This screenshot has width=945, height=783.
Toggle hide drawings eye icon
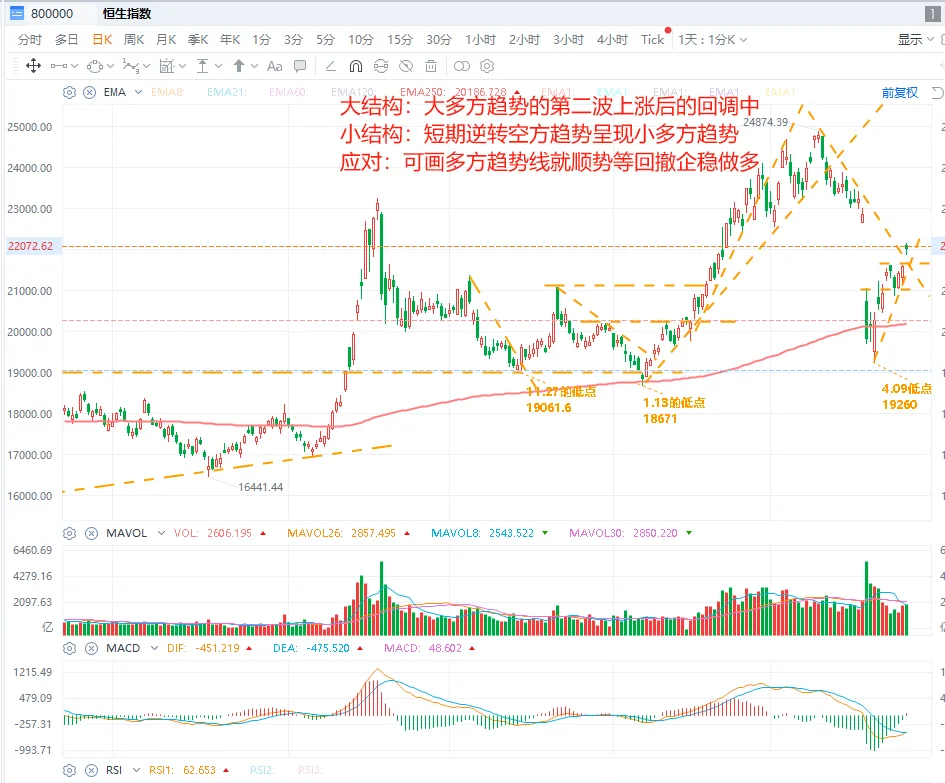pos(406,66)
